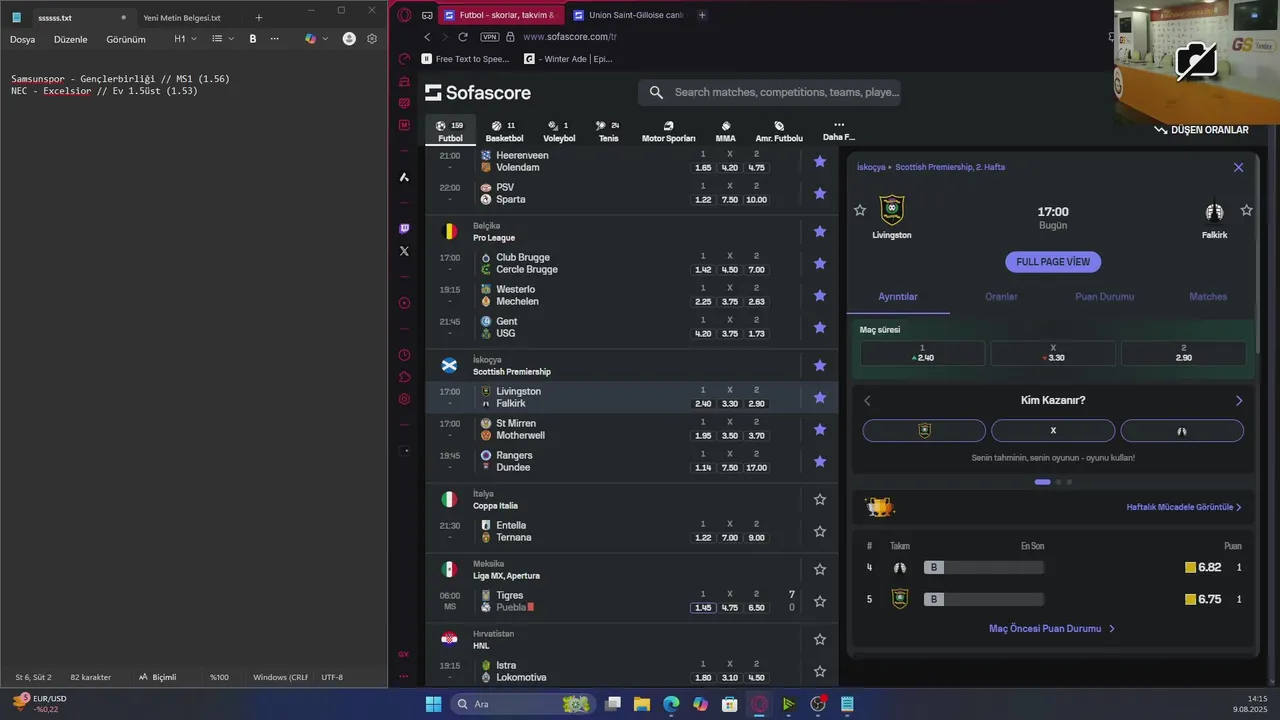Open Opera sidebar settings gear
Screen dimensions: 1280x720
tap(404, 399)
